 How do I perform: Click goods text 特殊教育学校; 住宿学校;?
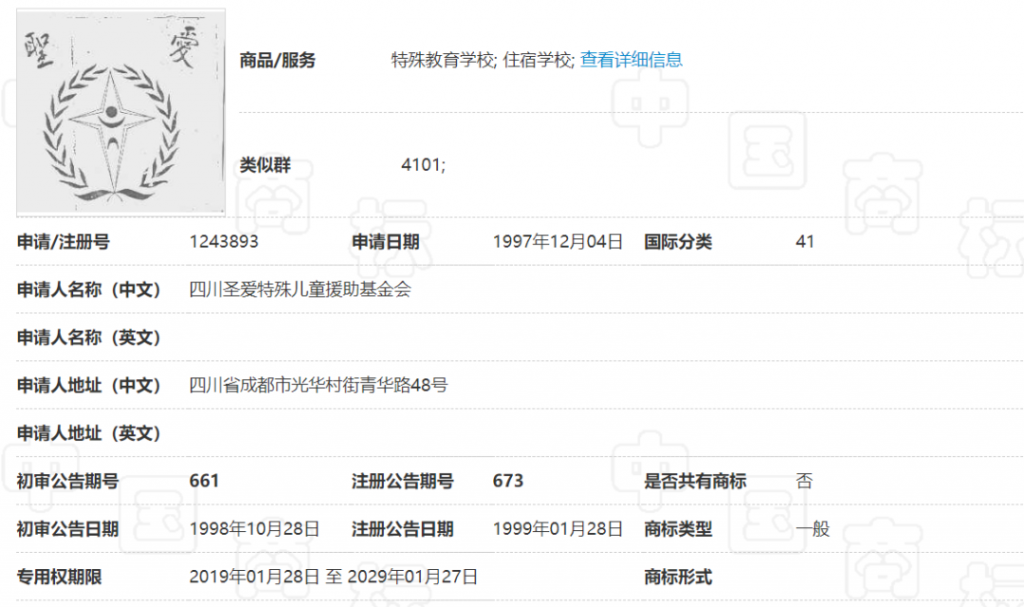[483, 60]
